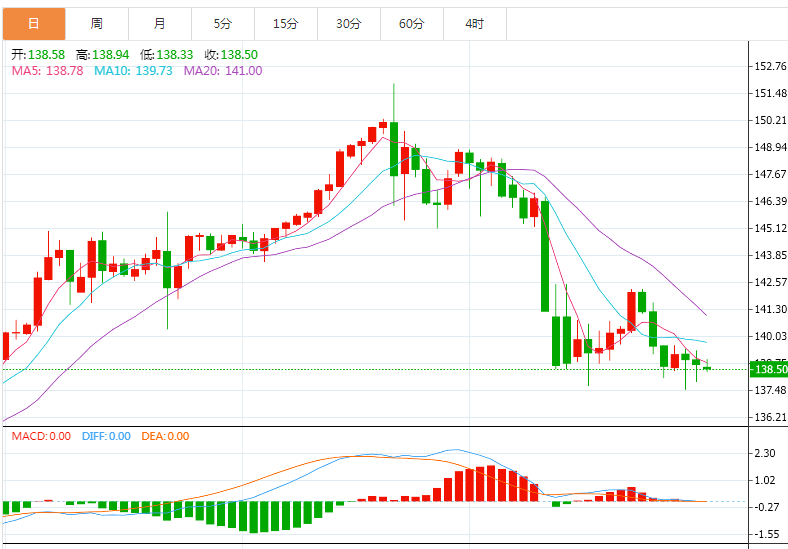Screen dimensions: 788x549
Task: Click the long green candle of the sharp drop
Action: tap(545, 256)
